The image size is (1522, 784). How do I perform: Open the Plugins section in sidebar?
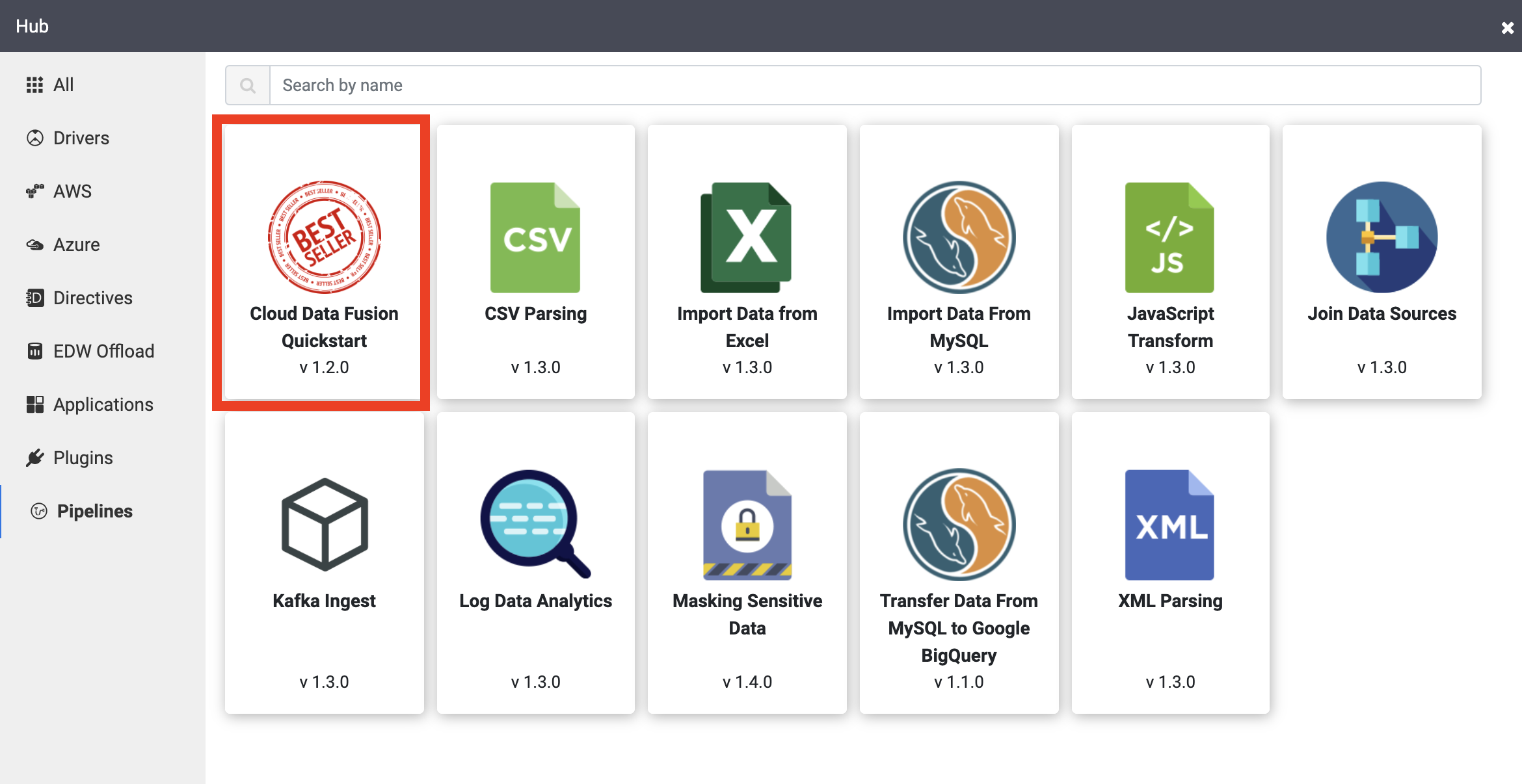83,458
